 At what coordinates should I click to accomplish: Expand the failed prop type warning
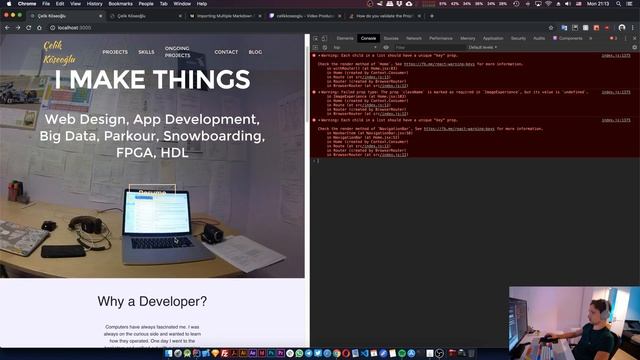click(x=319, y=92)
